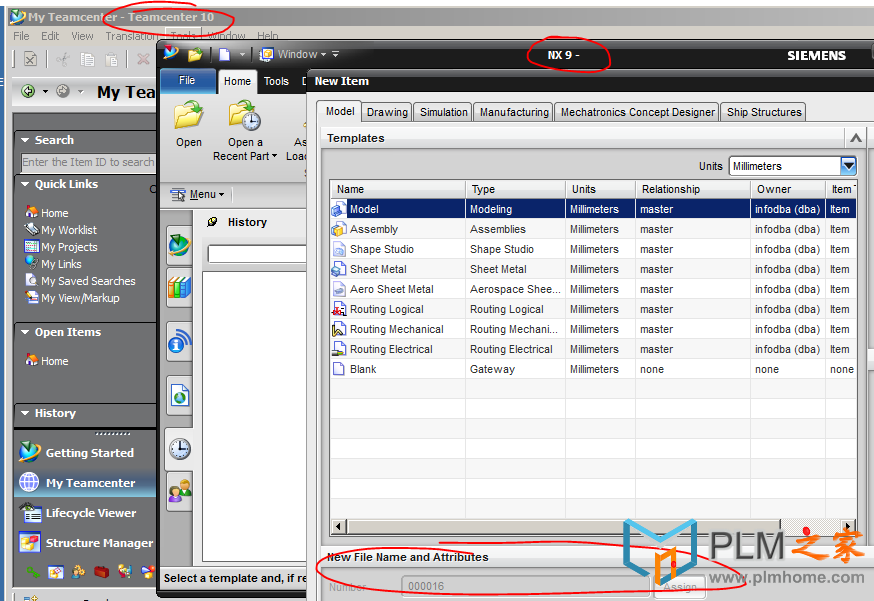Open the Web Browser page icon in sidebar
The height and width of the screenshot is (601, 874).
(179, 395)
